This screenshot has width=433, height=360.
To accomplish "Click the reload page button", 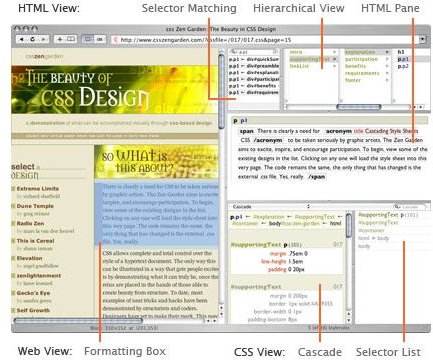I will (x=32, y=39).
